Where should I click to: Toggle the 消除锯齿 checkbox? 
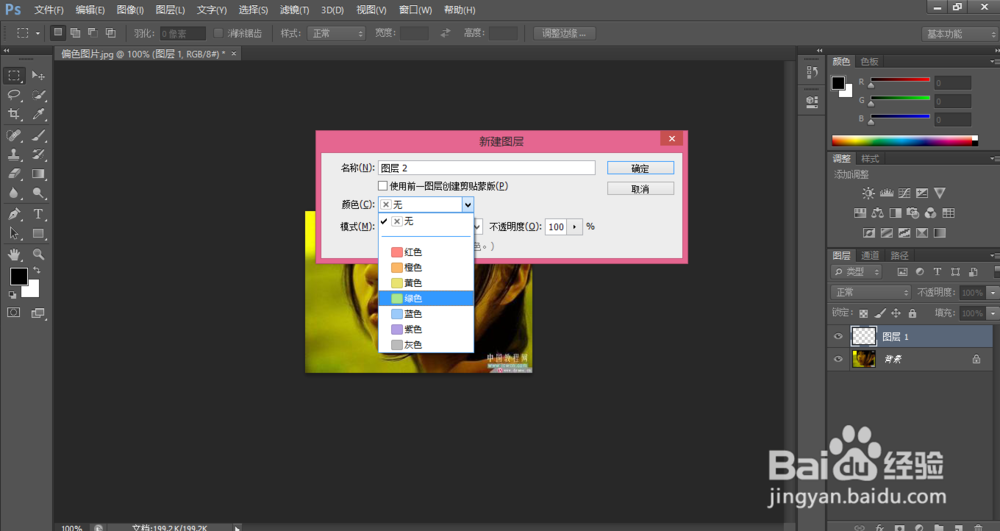218,33
